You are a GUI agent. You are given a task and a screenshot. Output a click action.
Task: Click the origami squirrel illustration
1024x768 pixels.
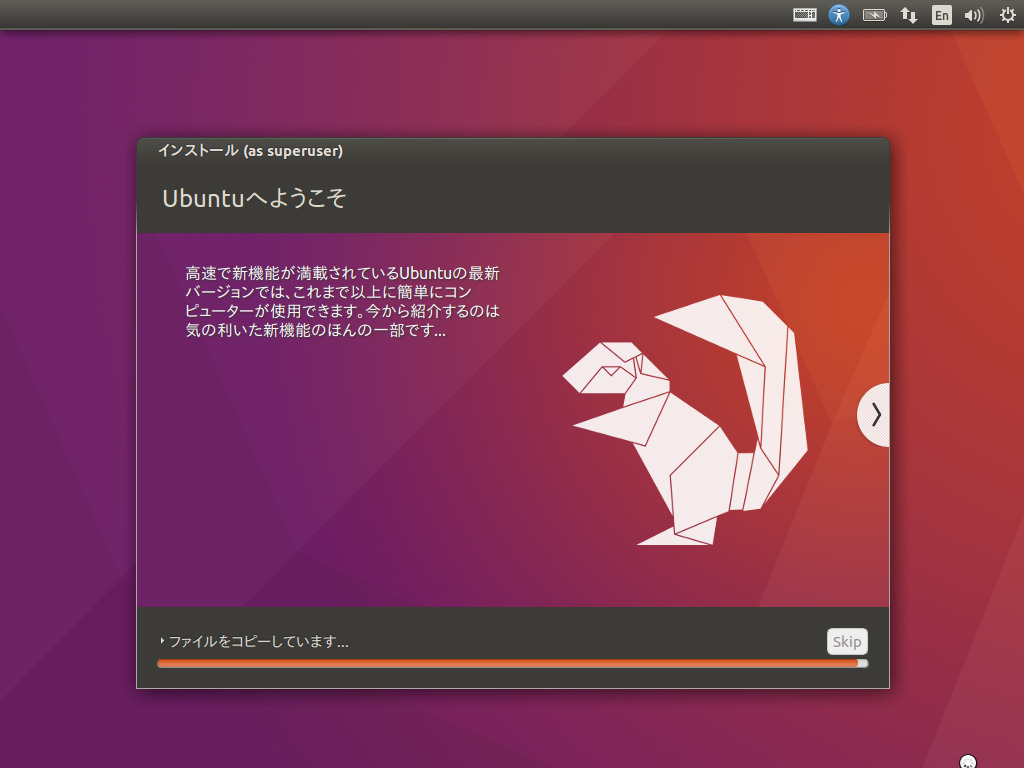click(x=685, y=420)
